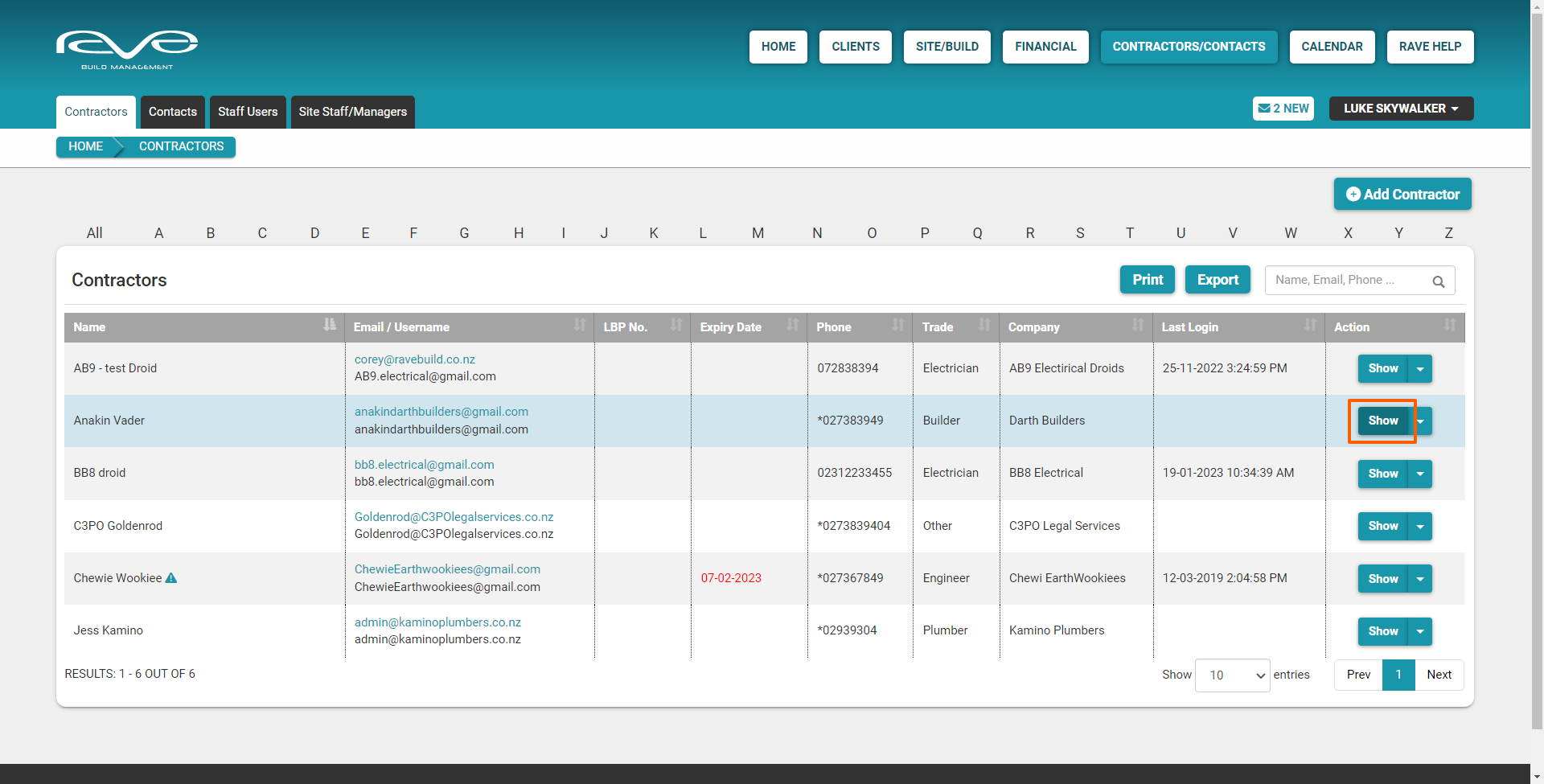Expand Show dropdown arrow for AB9 - test Droid
Image resolution: width=1544 pixels, height=784 pixels.
pos(1421,368)
